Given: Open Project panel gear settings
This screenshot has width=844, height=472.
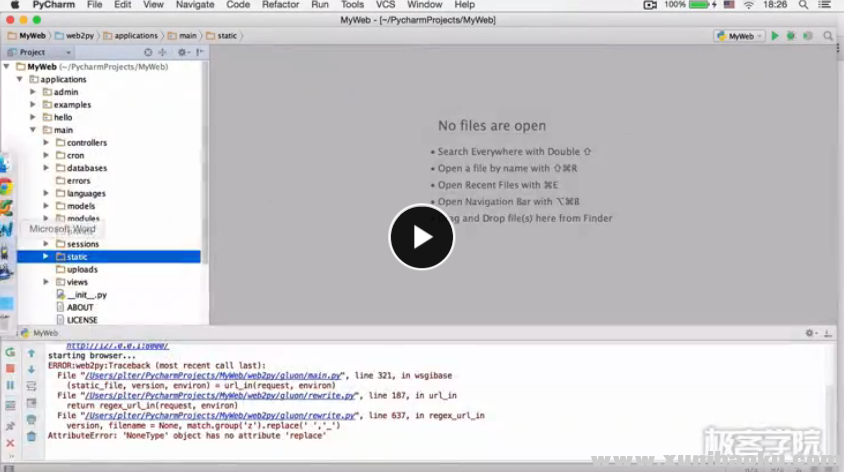Looking at the screenshot, I should pyautogui.click(x=183, y=52).
